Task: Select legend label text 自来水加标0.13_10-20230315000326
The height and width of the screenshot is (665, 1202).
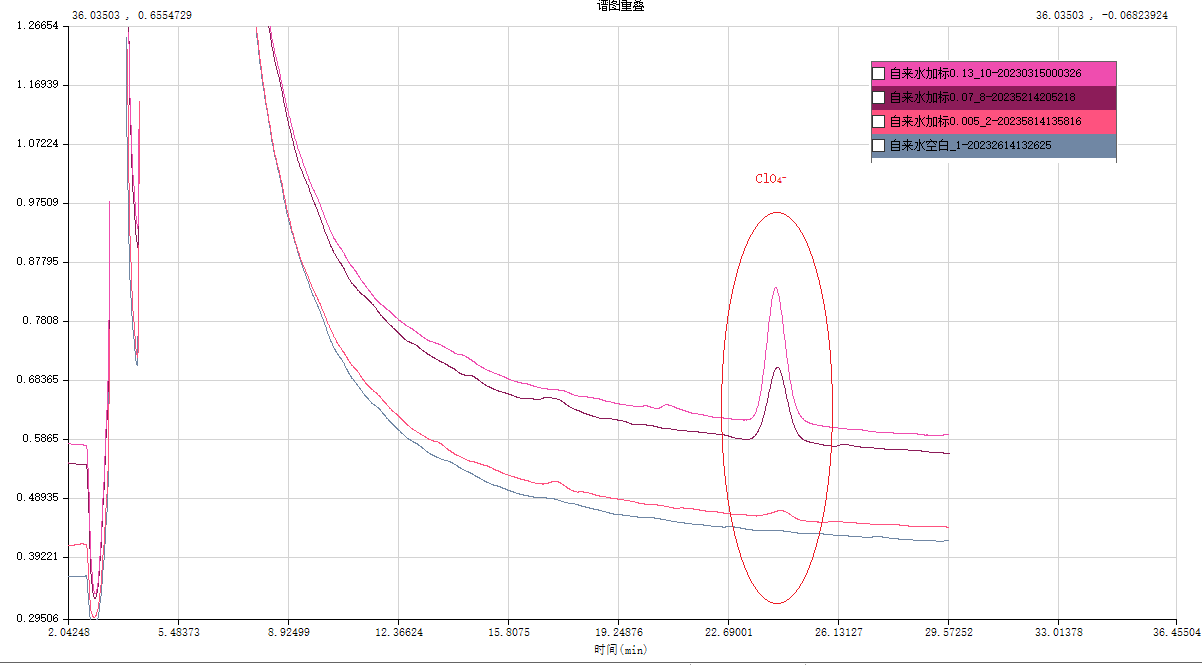Action: pos(985,73)
